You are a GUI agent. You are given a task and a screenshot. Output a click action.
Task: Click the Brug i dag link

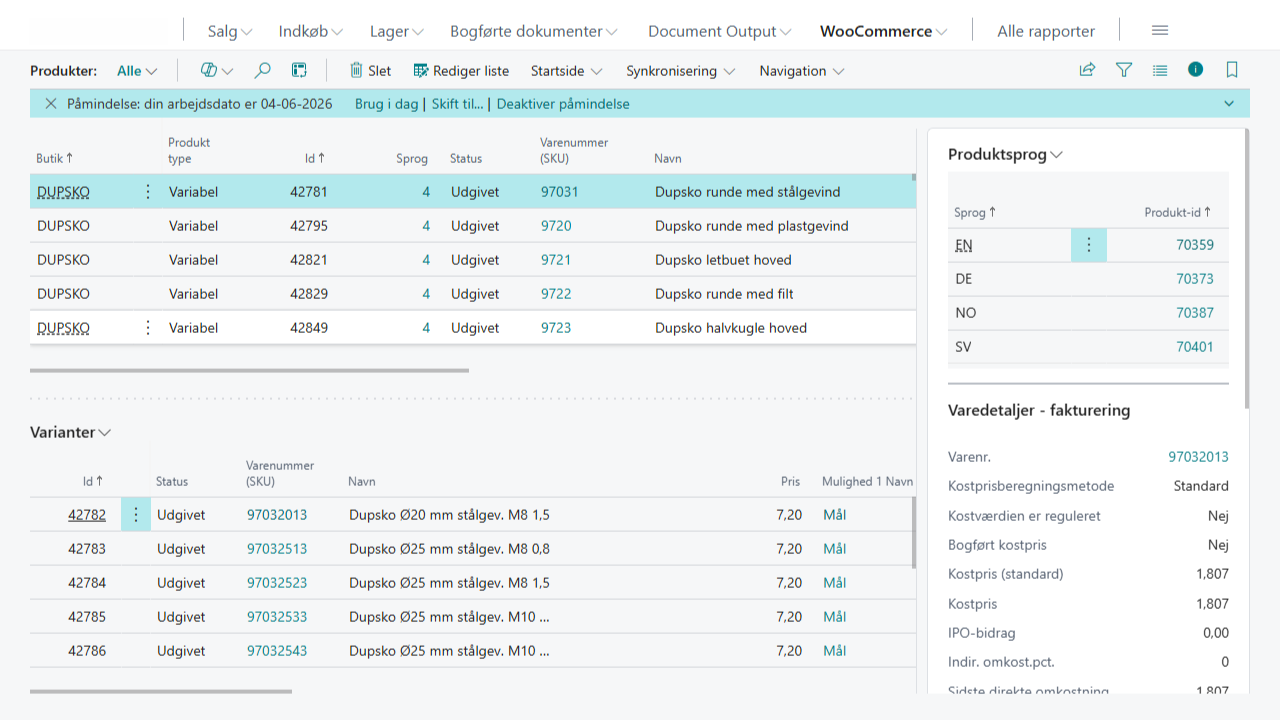pyautogui.click(x=388, y=104)
